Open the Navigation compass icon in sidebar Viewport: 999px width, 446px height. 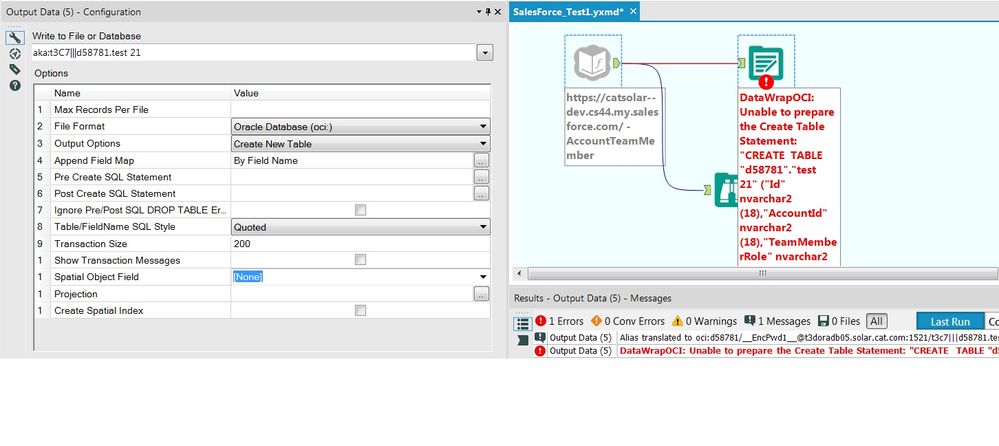15,54
